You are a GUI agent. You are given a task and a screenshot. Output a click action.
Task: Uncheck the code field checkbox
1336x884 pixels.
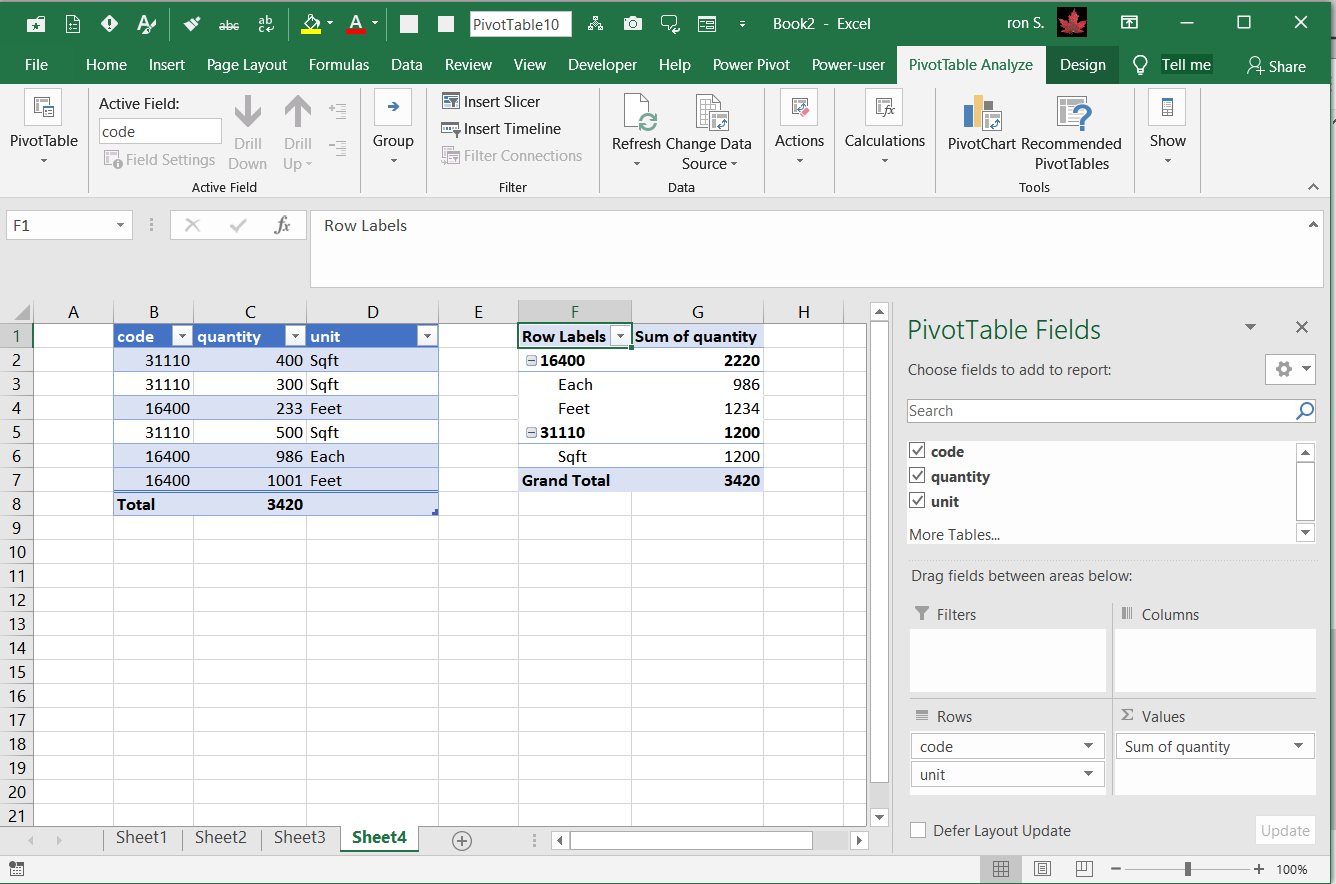tap(917, 451)
